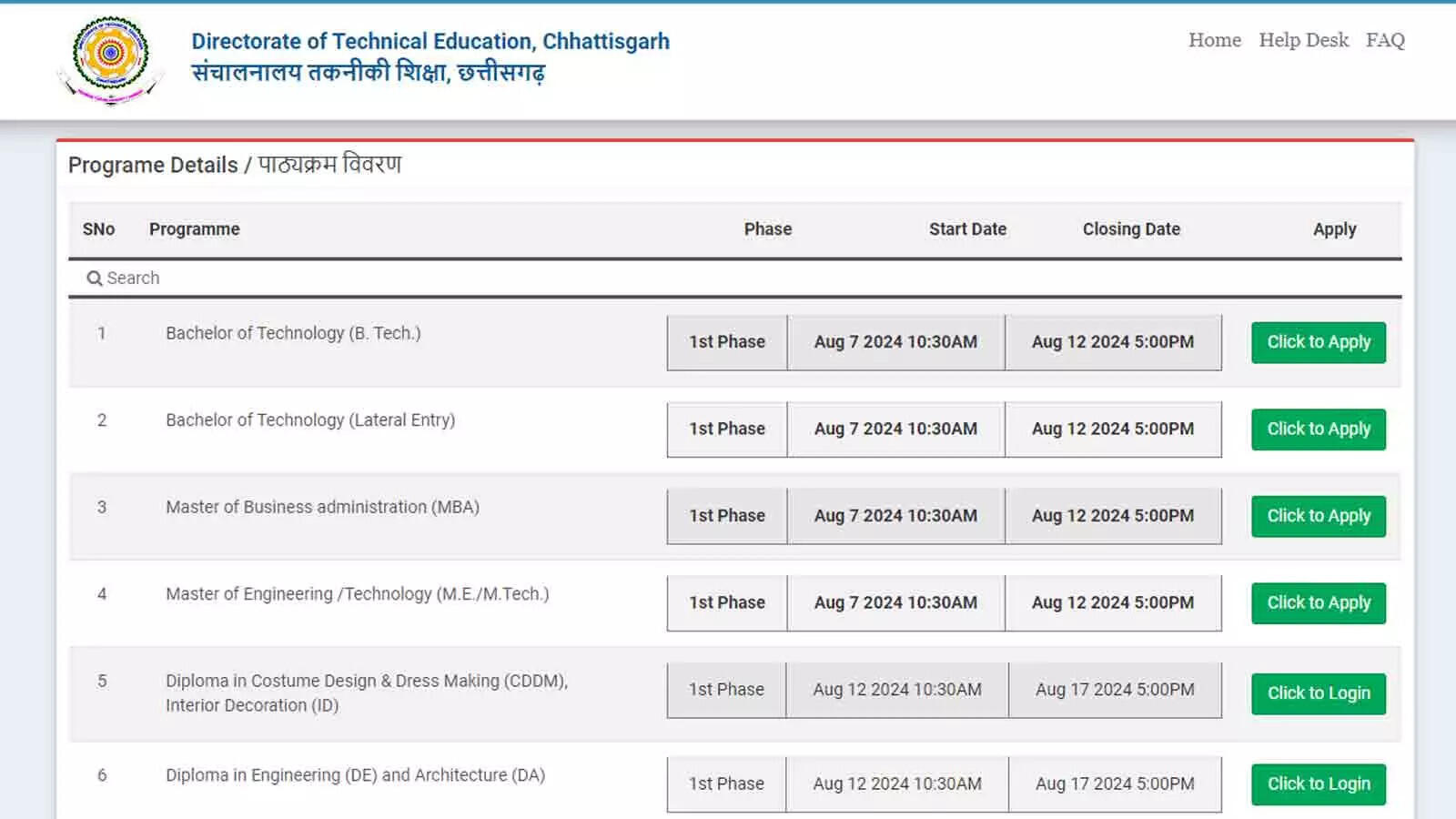Screen dimensions: 1456x819
Task: Sort by the Programme column header
Action: (x=195, y=229)
